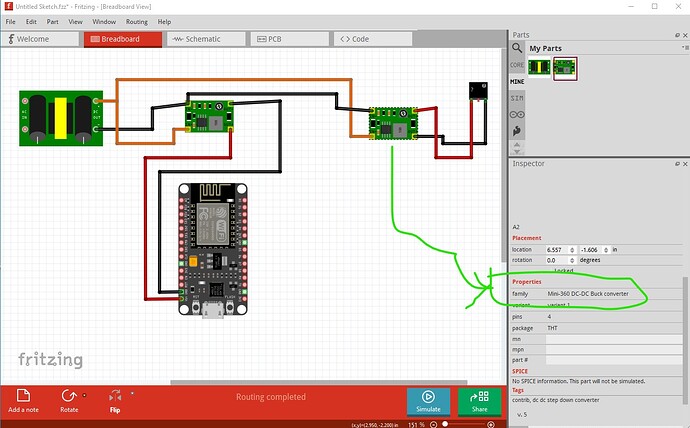Click the Inspector vertical scrollbar
Viewport: 690px width, 428px height.
684,340
